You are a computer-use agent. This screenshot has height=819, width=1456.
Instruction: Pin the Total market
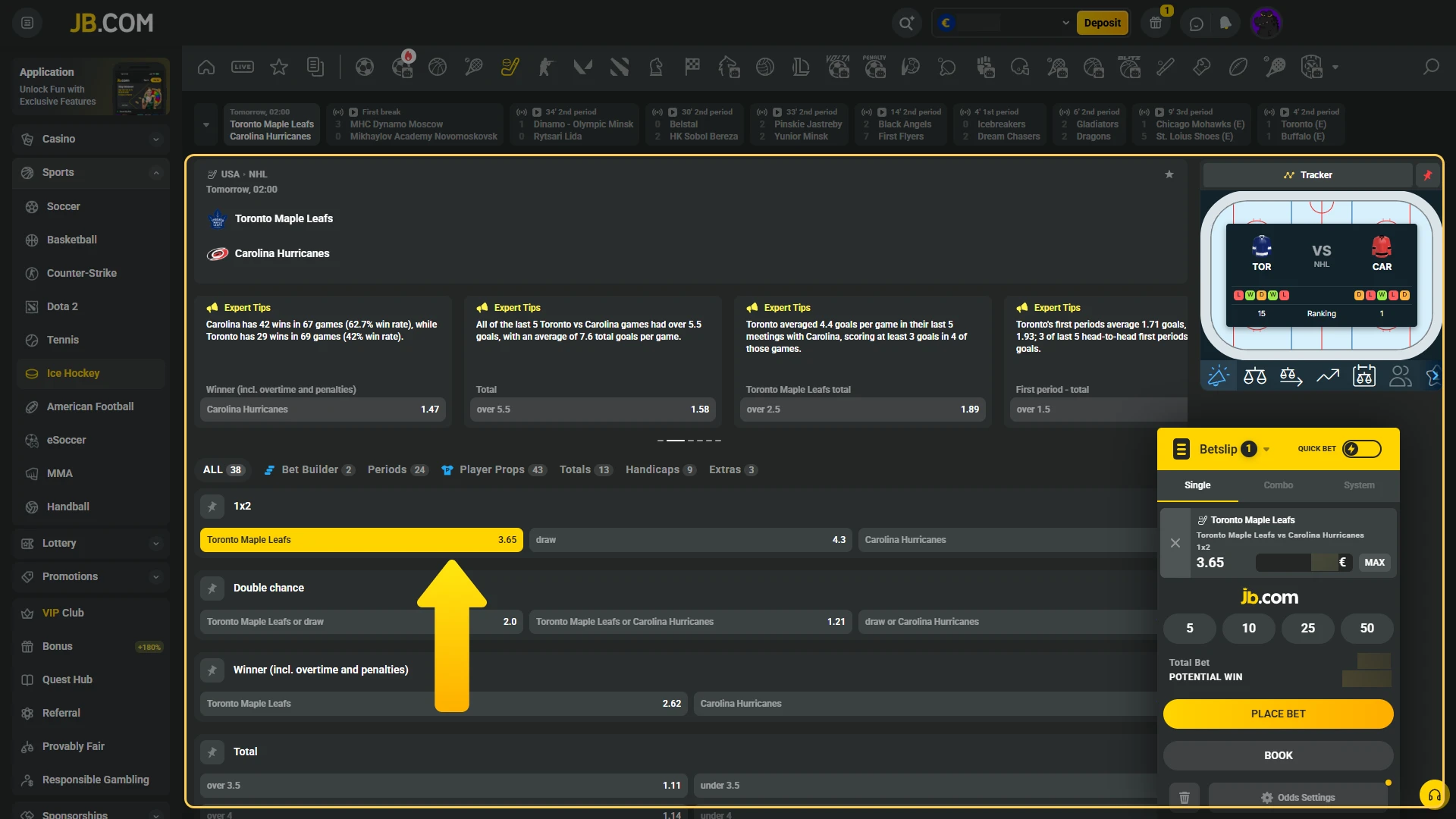212,752
